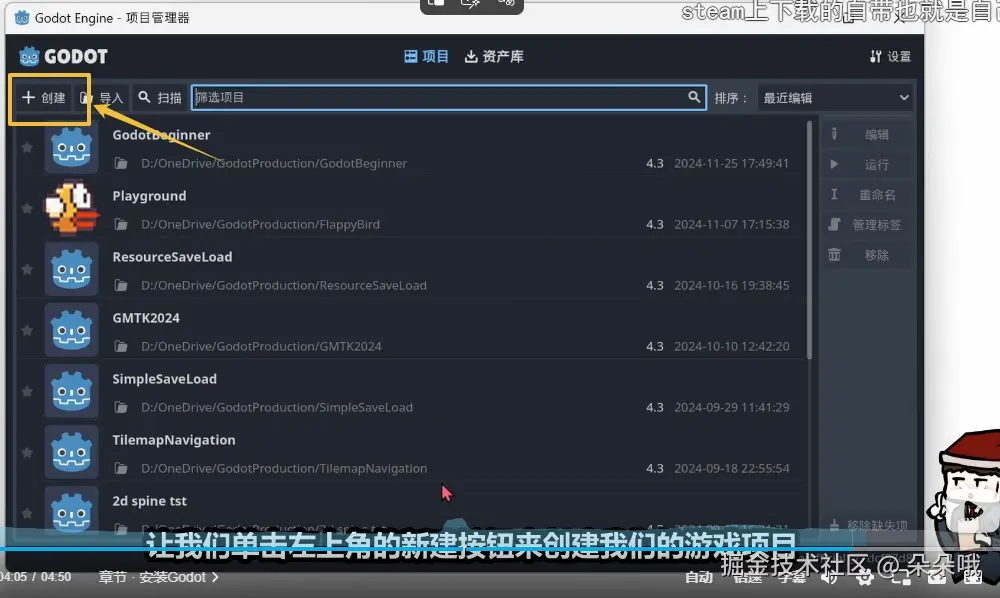Viewport: 1000px width, 598px height.
Task: Open the FlappyBird path folder icon
Action: [121, 224]
